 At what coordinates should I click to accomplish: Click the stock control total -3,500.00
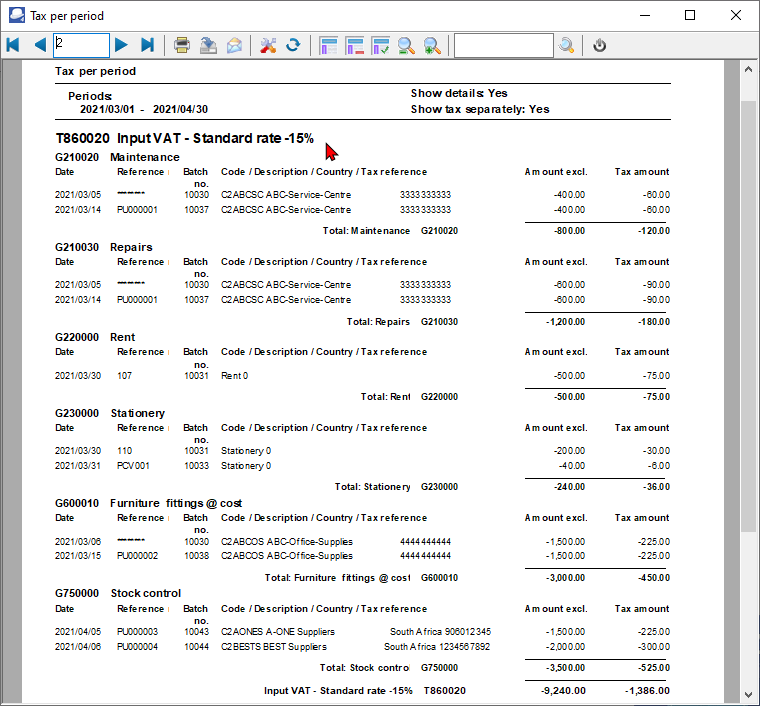click(x=565, y=668)
